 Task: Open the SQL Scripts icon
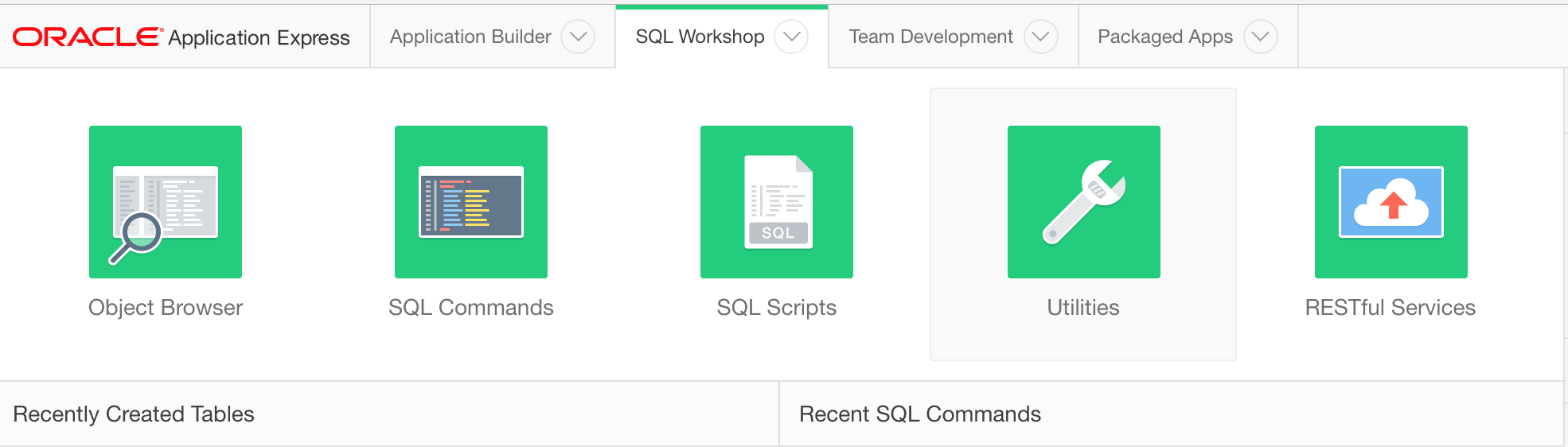coord(777,202)
